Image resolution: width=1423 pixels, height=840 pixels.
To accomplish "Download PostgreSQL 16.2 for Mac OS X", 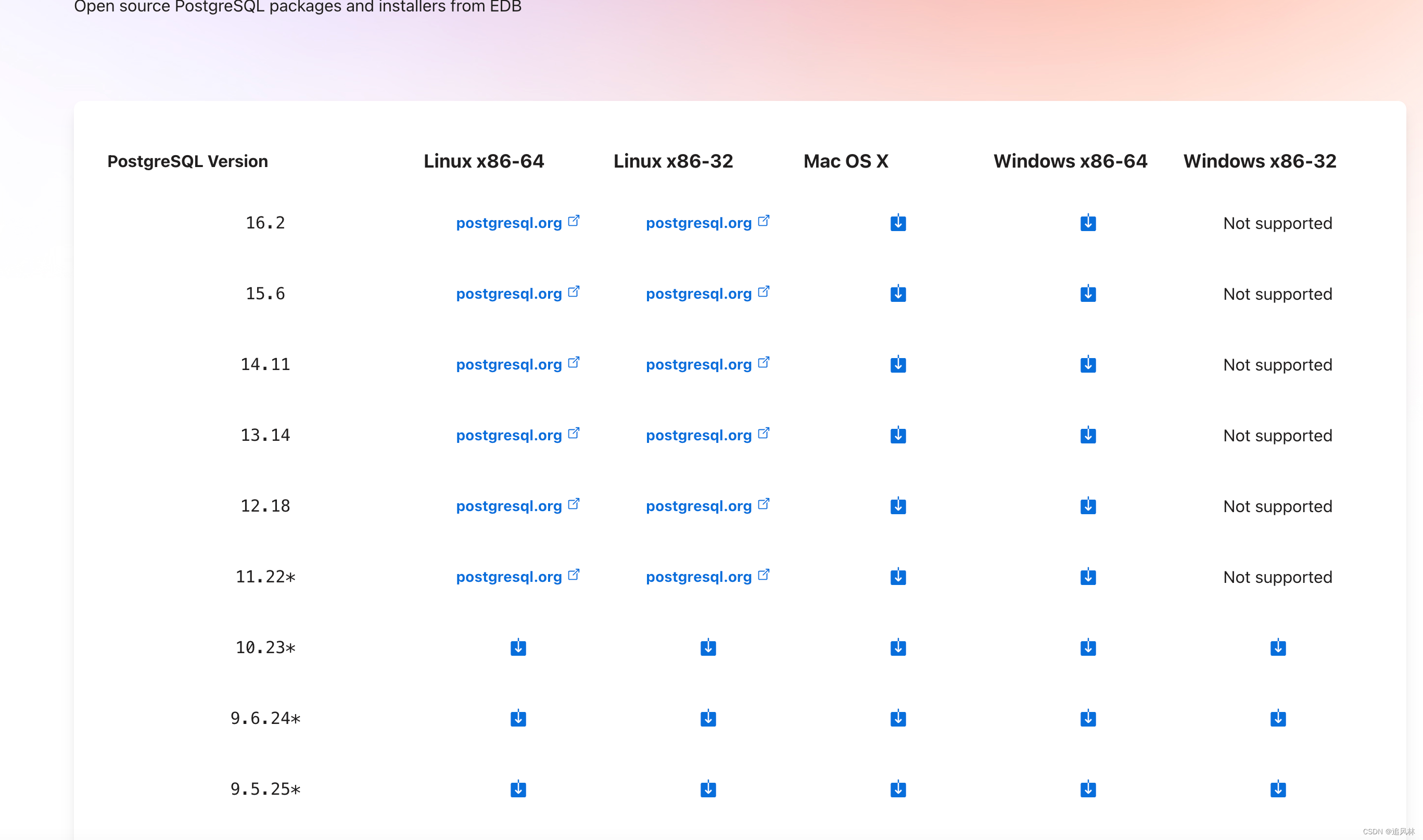I will pyautogui.click(x=898, y=223).
